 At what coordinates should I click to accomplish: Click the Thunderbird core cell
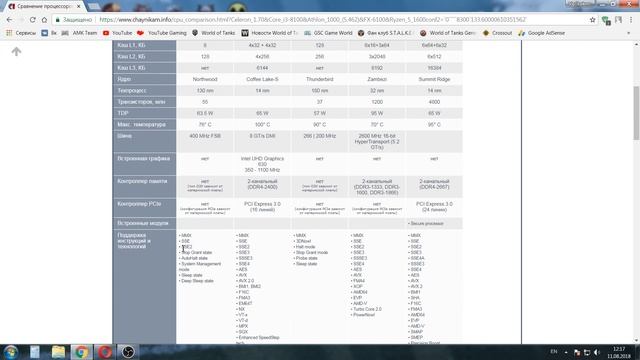pos(320,79)
